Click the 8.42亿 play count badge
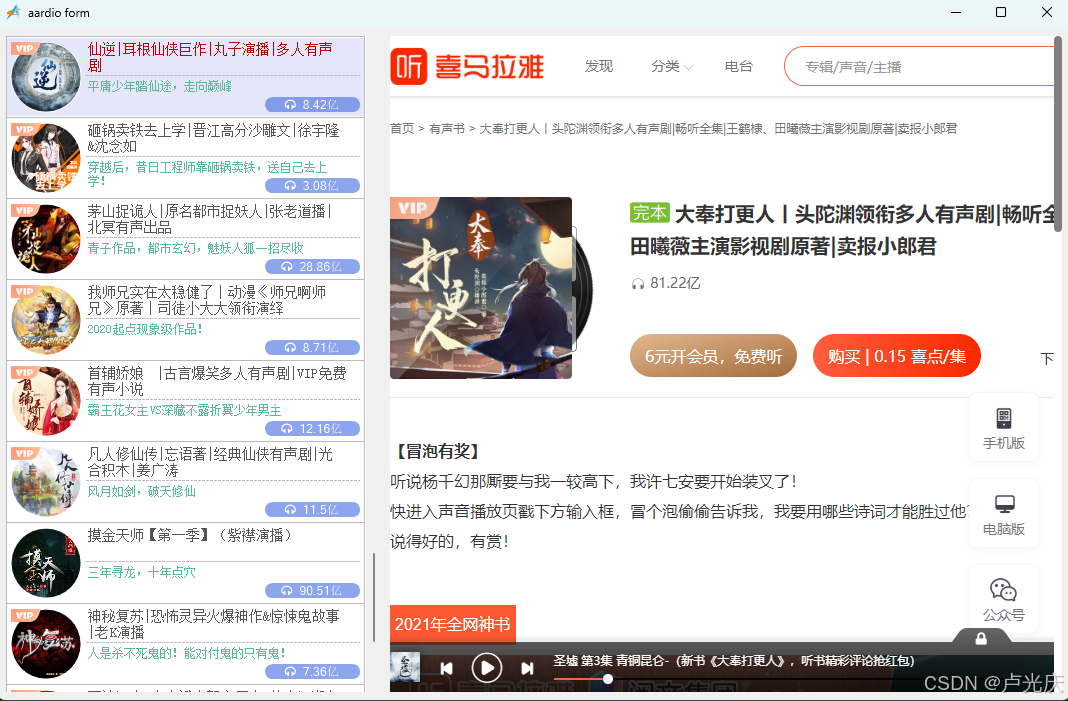Image resolution: width=1068 pixels, height=701 pixels. 313,104
